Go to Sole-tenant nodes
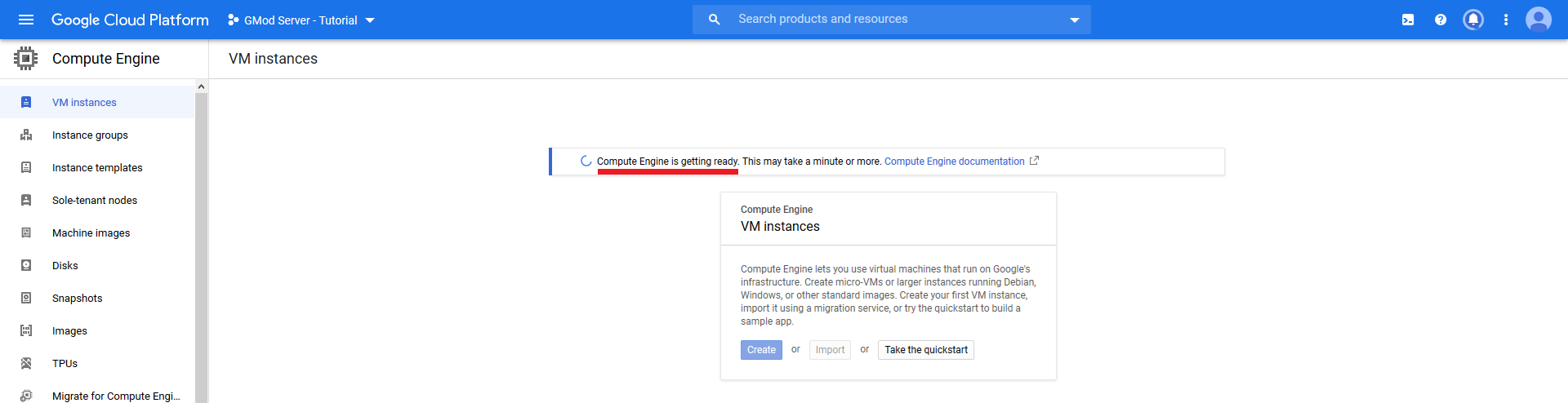 95,201
